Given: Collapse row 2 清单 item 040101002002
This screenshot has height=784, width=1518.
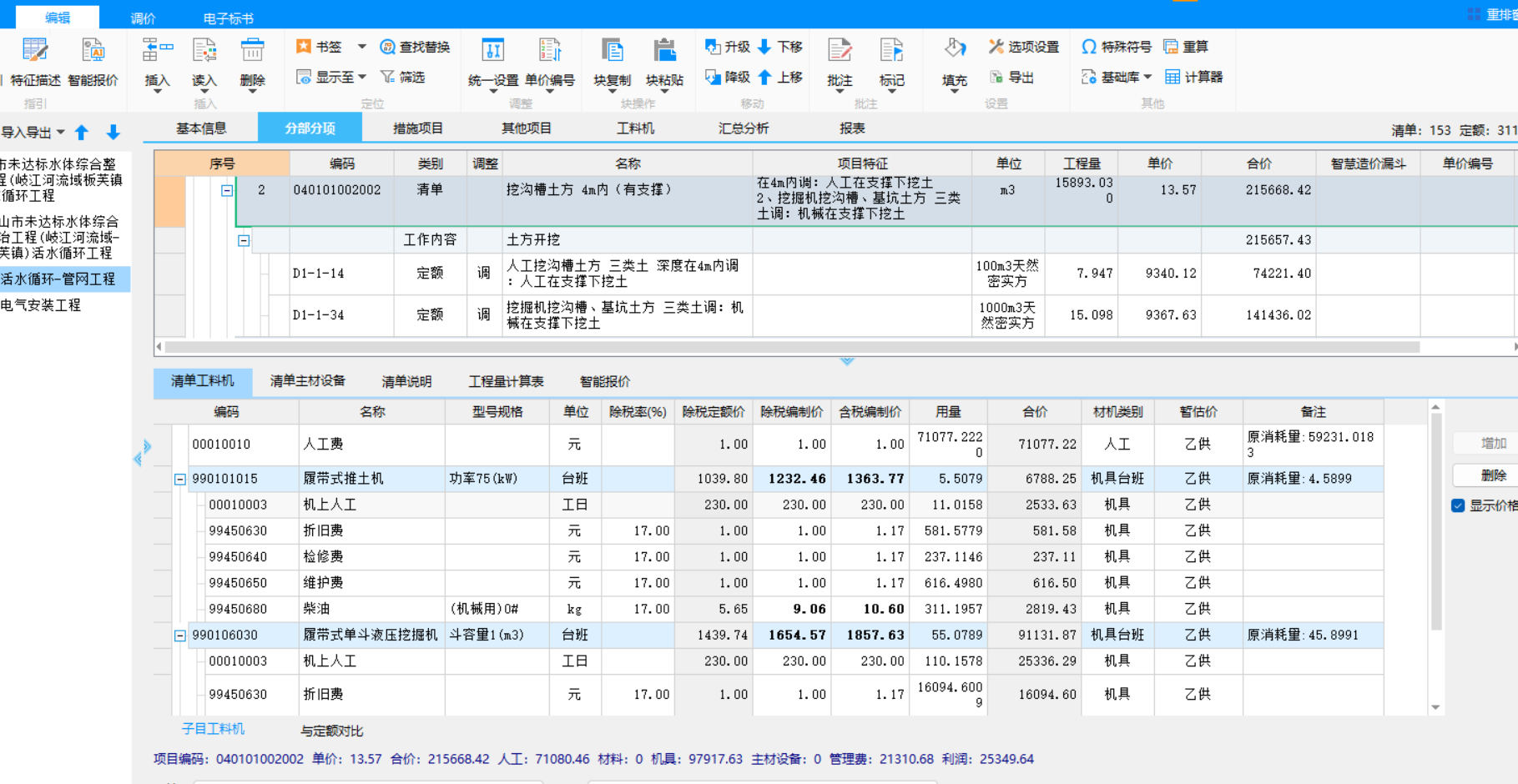Looking at the screenshot, I should [x=226, y=190].
